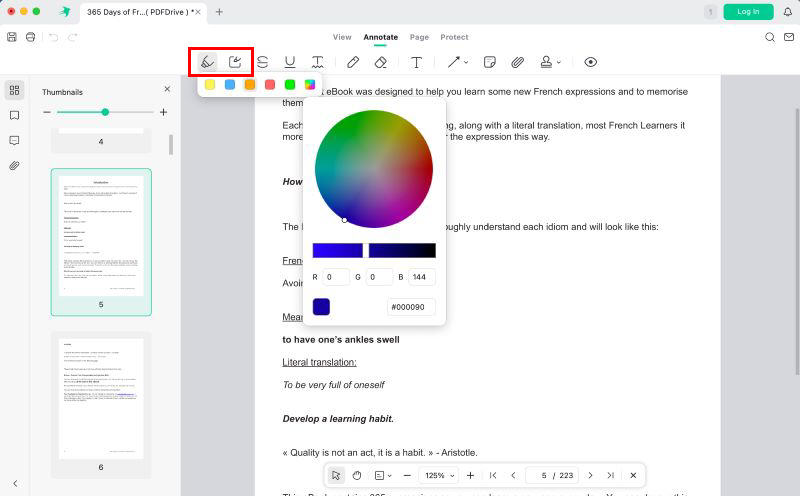Select the Stamp tool
This screenshot has width=800, height=496.
(x=546, y=62)
